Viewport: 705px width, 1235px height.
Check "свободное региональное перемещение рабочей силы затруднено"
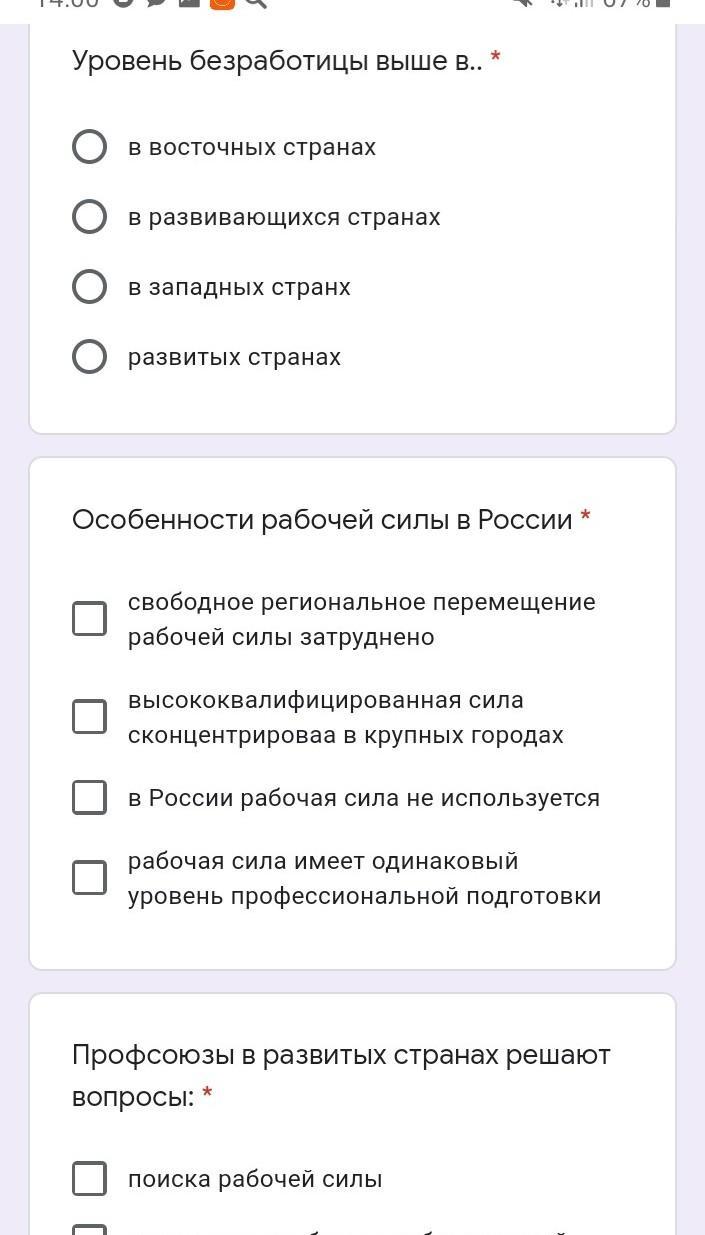(x=90, y=619)
